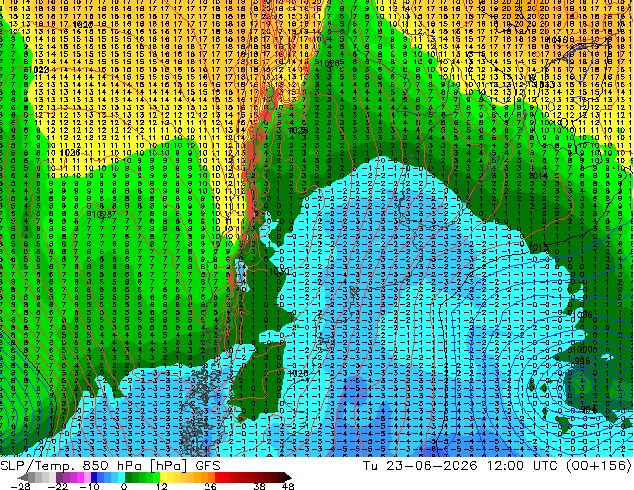Click the 'SLP/Temp. 850 hPa [hPa] GFS' title

110,466
